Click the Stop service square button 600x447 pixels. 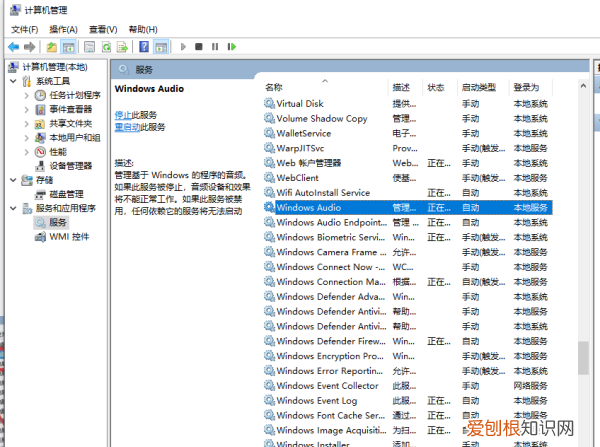[199, 47]
